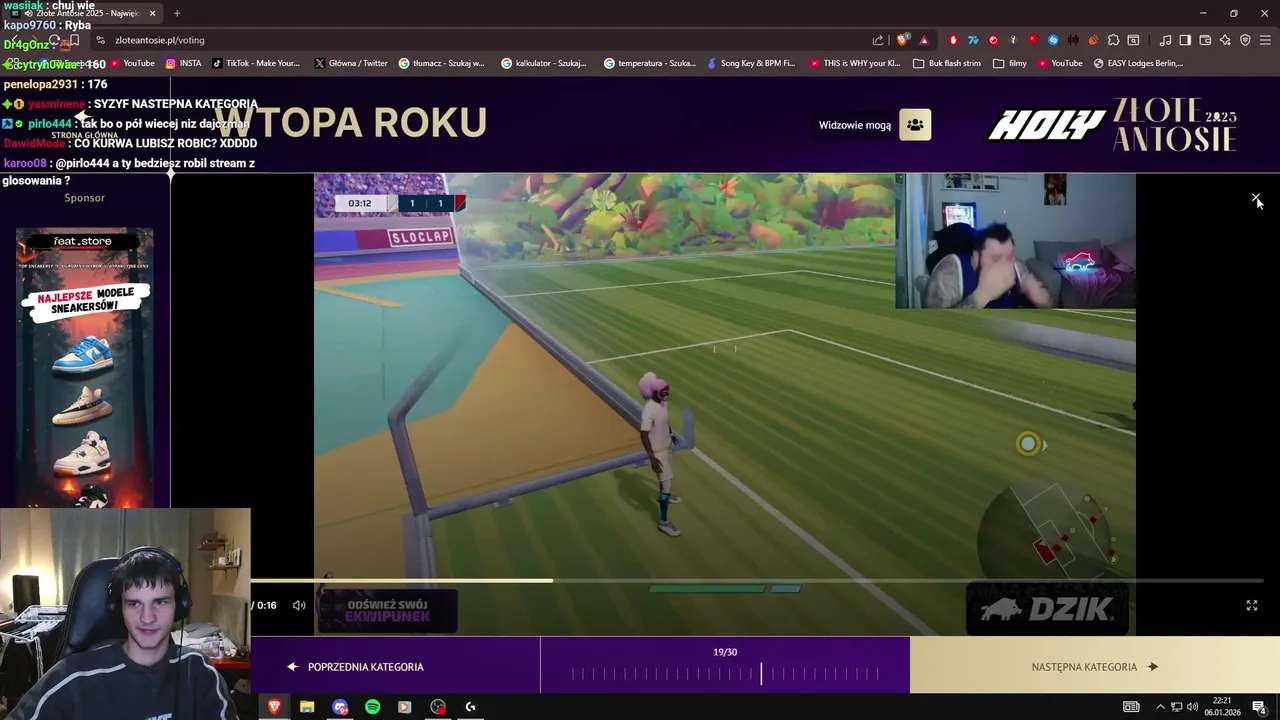Viewport: 1280px width, 720px height.
Task: Click the share page icon in address bar
Action: click(x=878, y=40)
